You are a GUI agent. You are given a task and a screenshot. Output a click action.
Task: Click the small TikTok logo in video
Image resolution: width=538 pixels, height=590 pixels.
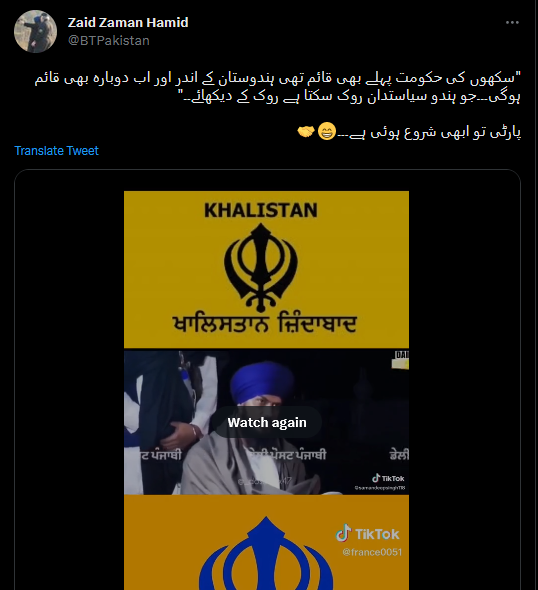(388, 478)
